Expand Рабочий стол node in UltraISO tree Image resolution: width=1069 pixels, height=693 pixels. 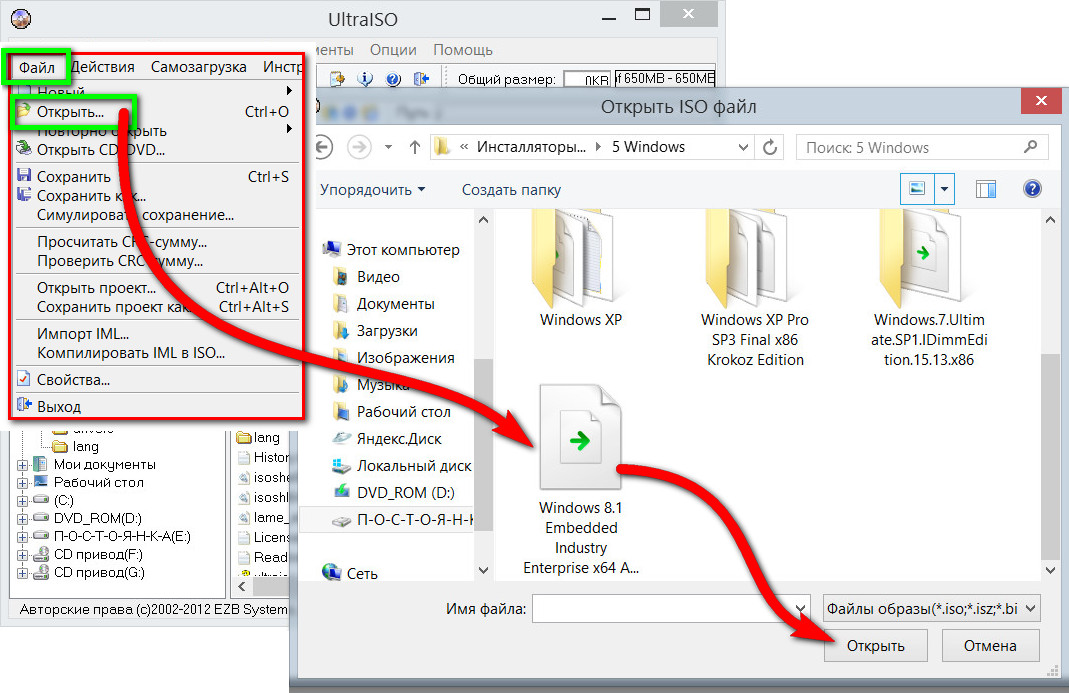tap(22, 483)
